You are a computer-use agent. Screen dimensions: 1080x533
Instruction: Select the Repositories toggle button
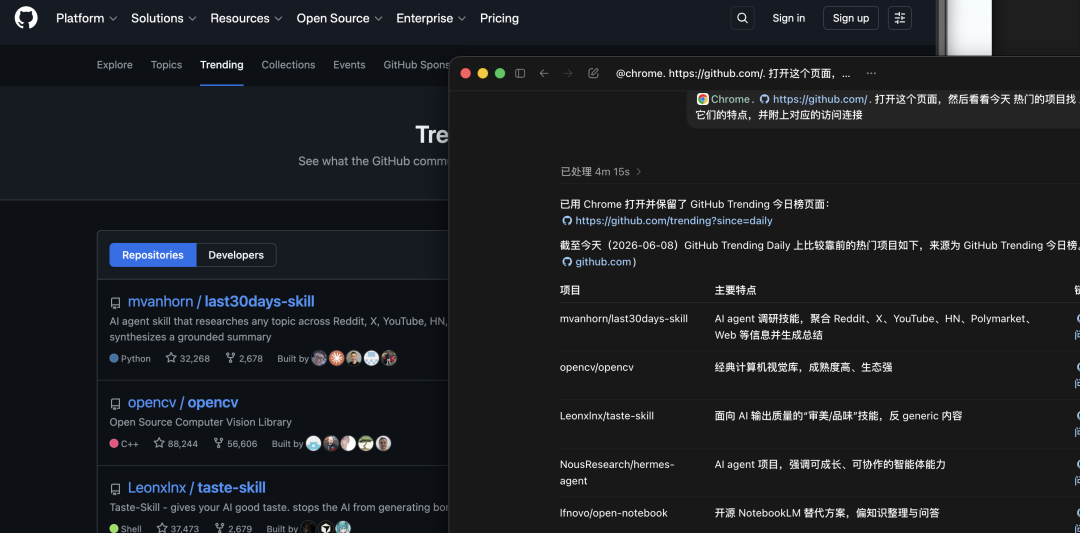pyautogui.click(x=153, y=255)
